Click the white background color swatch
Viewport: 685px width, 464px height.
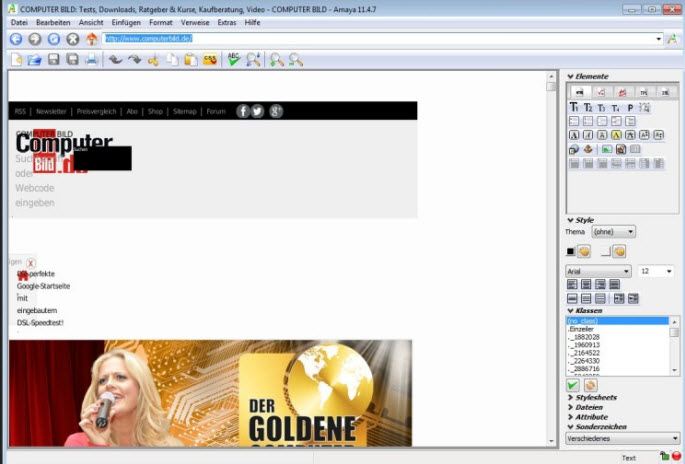(x=605, y=251)
